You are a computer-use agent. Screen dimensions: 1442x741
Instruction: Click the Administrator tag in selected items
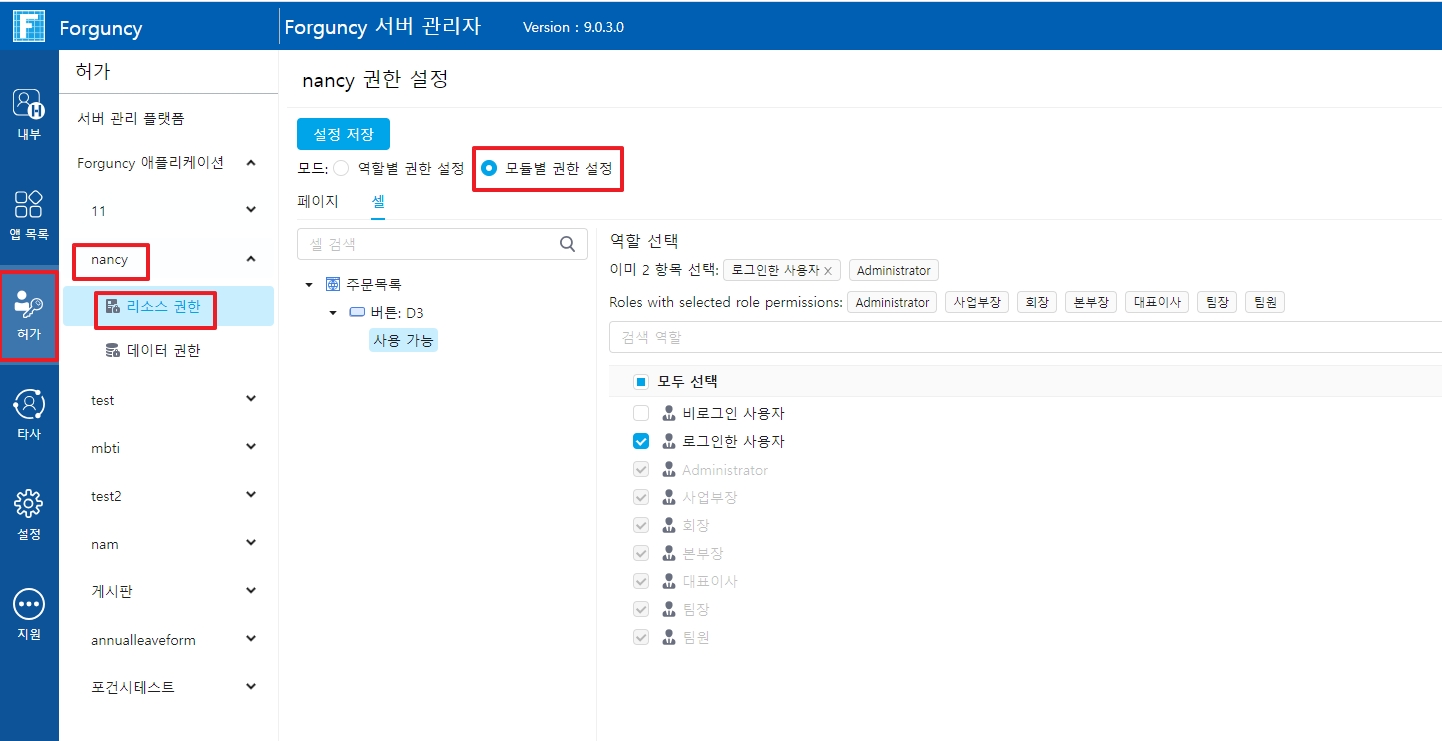pos(894,271)
